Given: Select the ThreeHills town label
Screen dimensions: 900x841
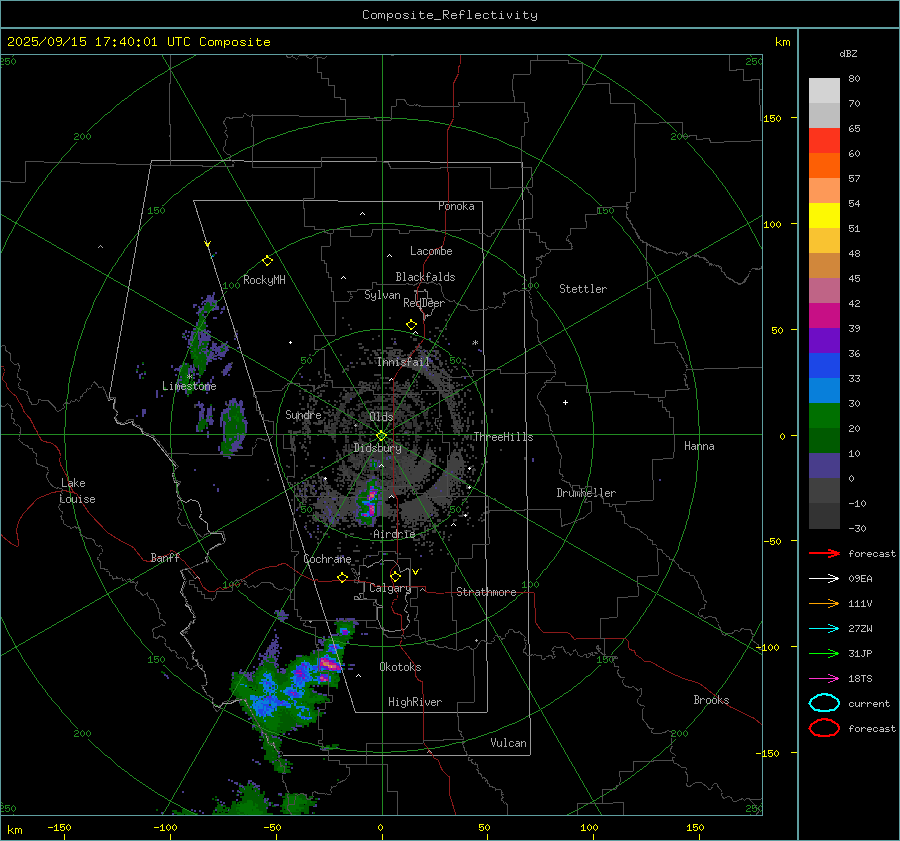Looking at the screenshot, I should point(503,437).
